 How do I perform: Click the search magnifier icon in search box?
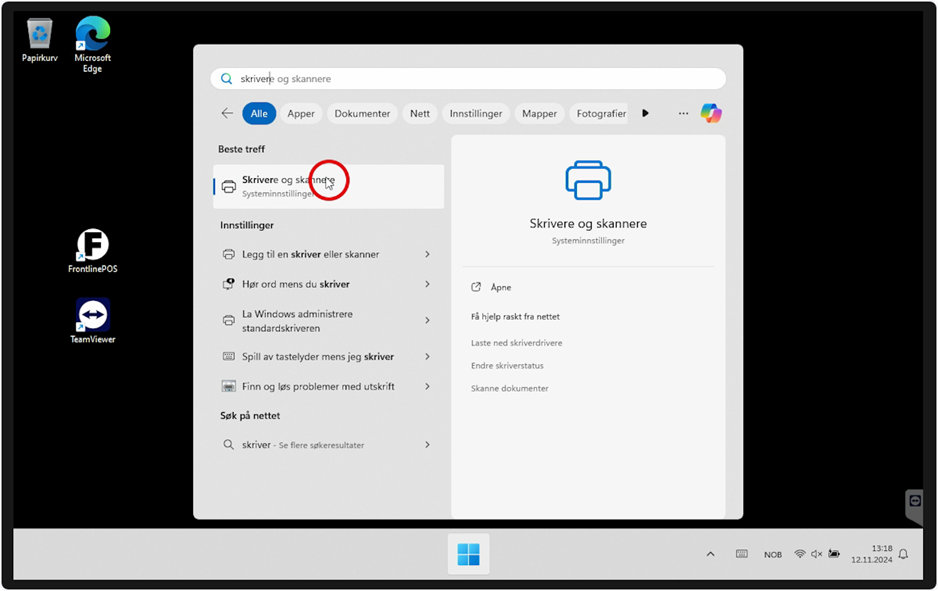(226, 78)
